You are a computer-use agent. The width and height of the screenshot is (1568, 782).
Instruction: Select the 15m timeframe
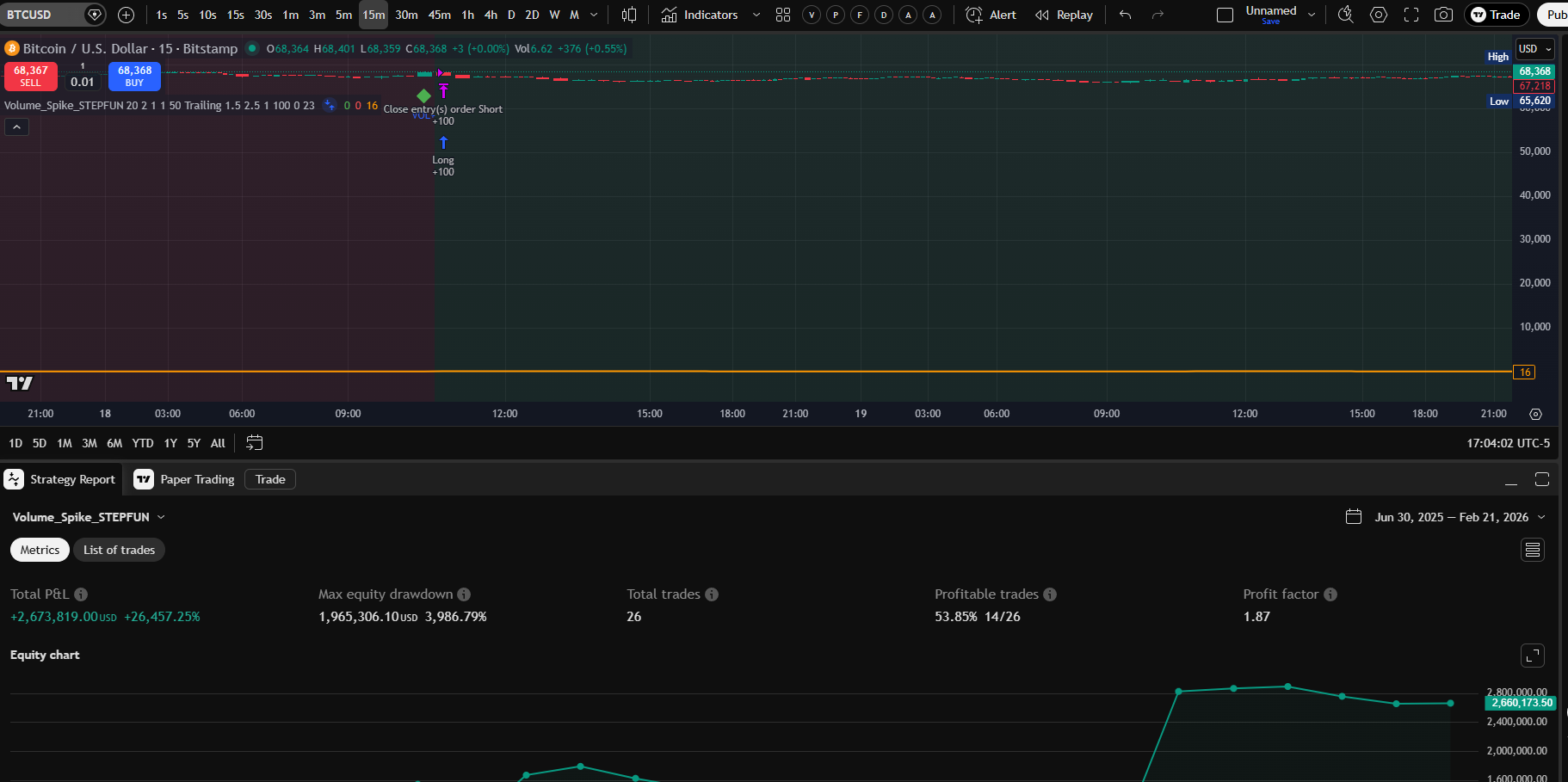[x=372, y=15]
